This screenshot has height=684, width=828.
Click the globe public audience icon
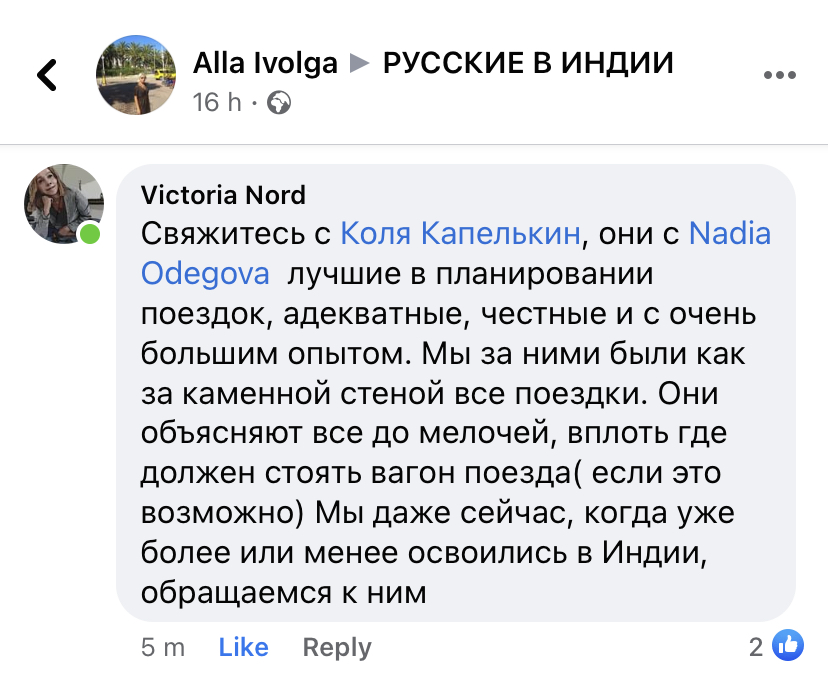click(x=279, y=102)
